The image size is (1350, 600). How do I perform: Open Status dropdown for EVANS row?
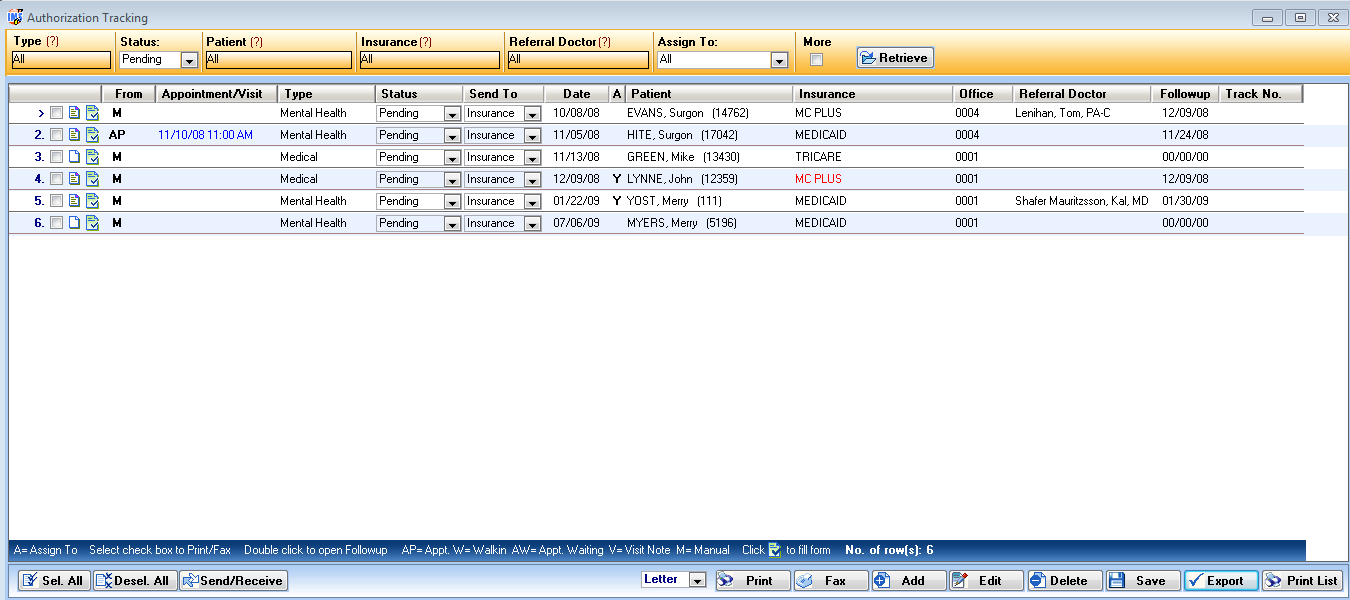[x=452, y=114]
